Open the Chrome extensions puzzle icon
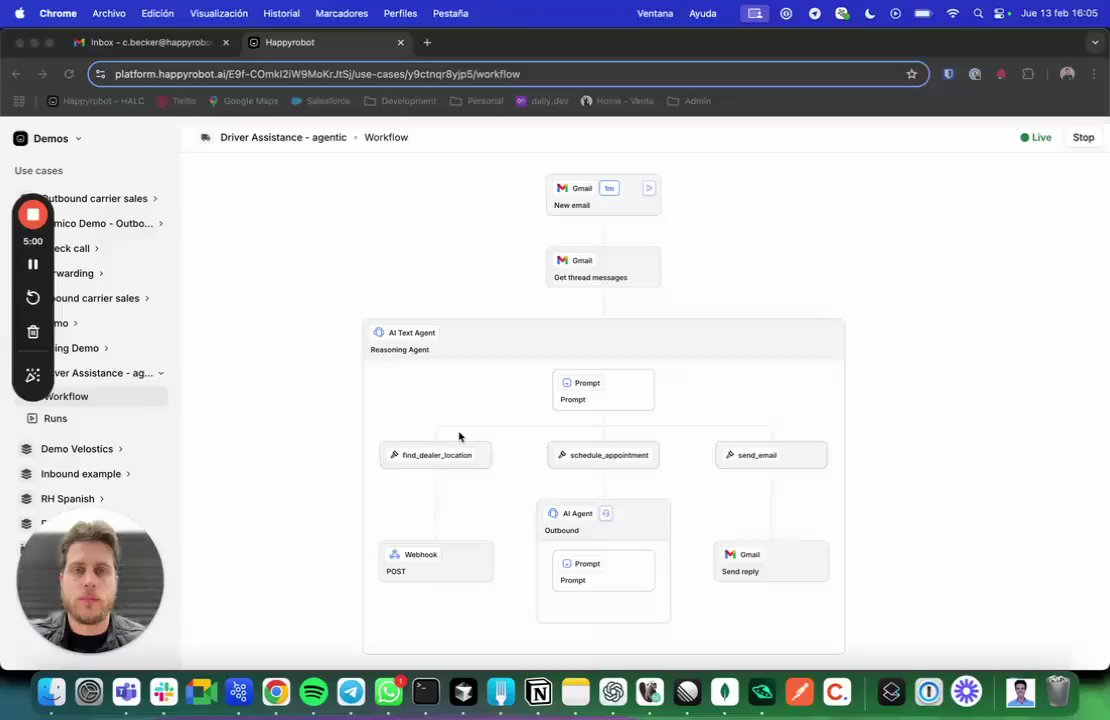The image size is (1110, 720). pos(1028,74)
